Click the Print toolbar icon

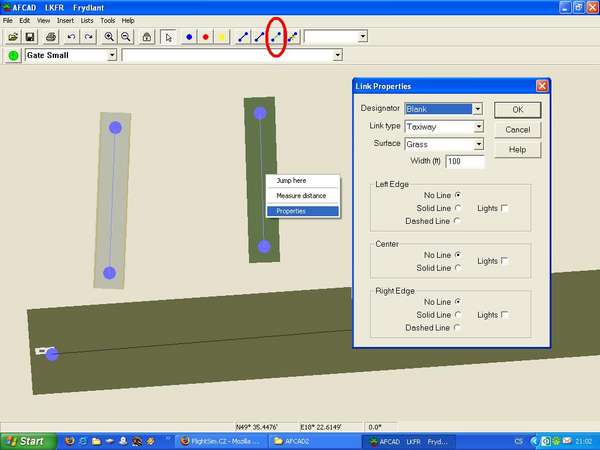[x=50, y=37]
